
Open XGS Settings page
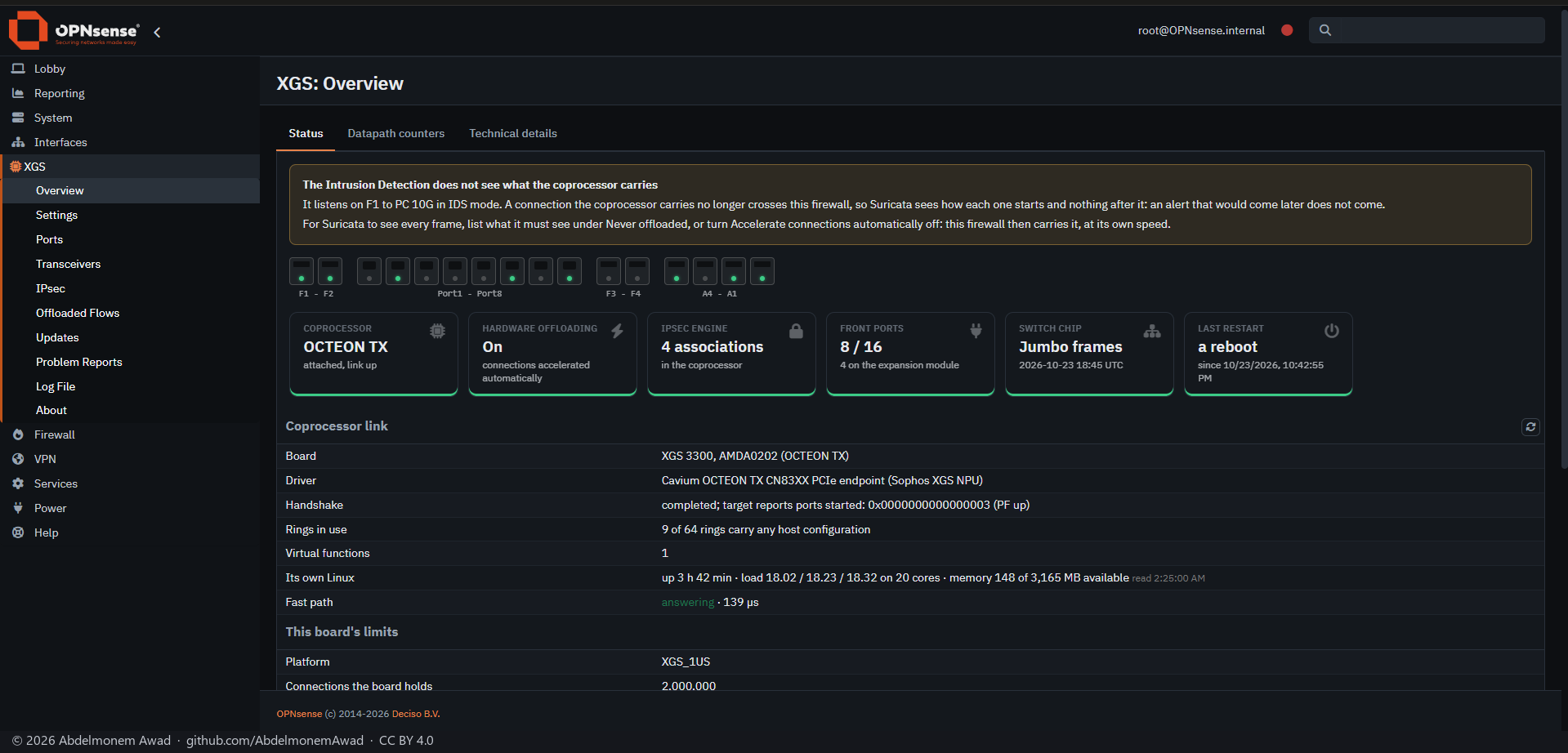132,215
